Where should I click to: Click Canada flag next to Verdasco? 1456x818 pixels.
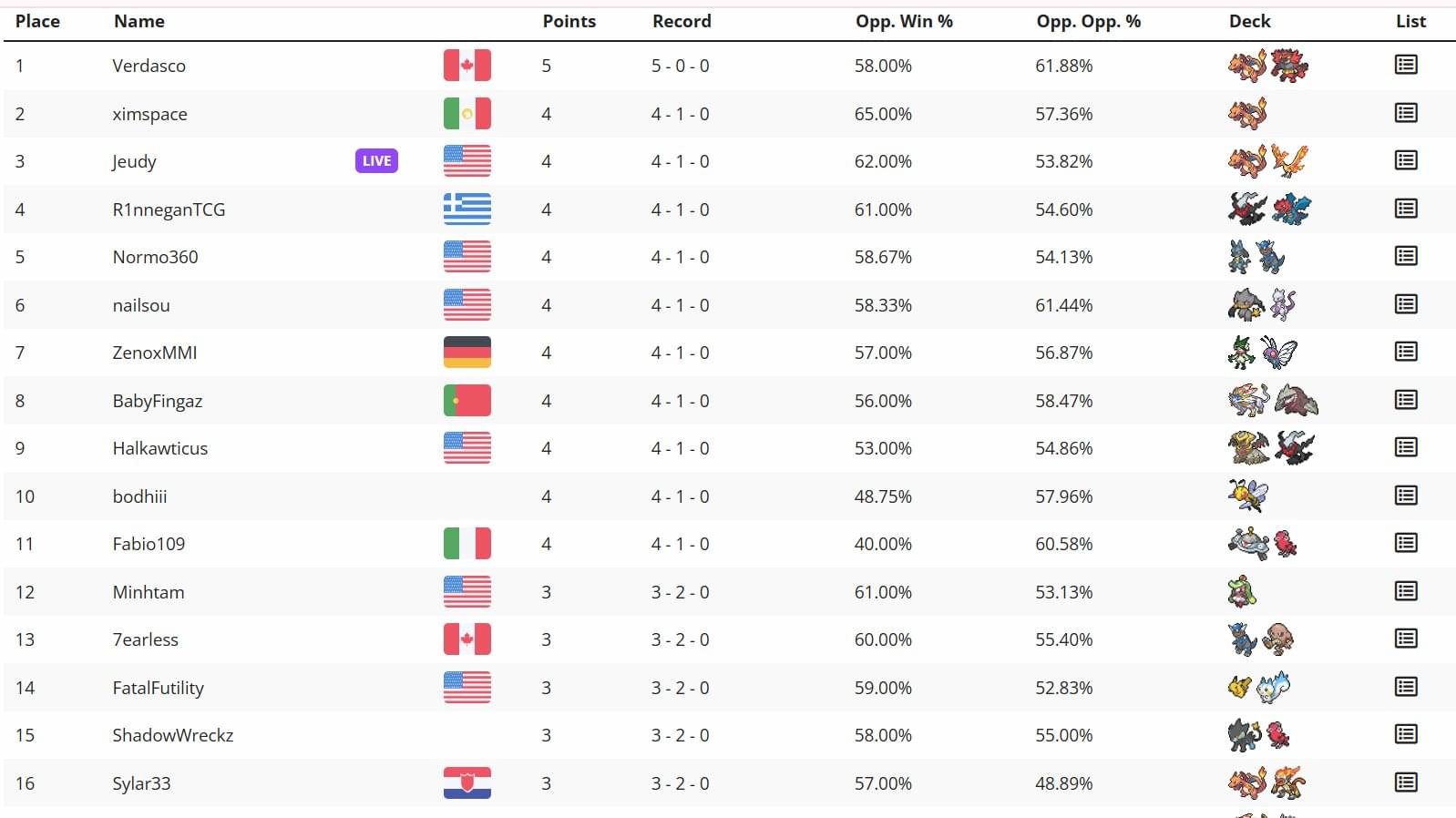(467, 66)
